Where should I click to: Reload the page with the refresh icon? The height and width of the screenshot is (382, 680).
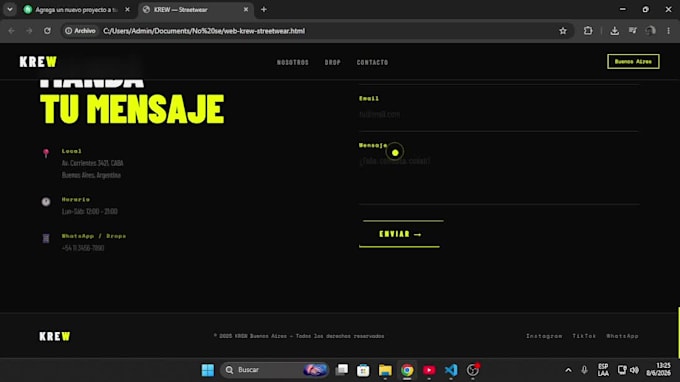pos(47,31)
